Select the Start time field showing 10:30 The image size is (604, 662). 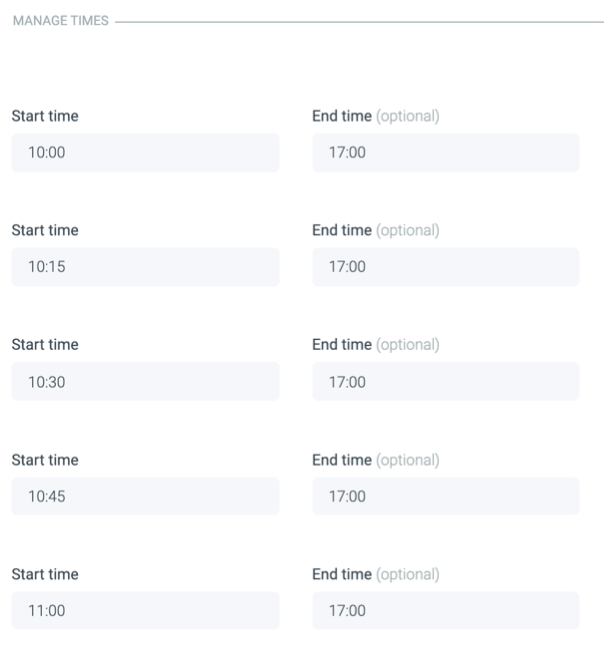pyautogui.click(x=145, y=382)
